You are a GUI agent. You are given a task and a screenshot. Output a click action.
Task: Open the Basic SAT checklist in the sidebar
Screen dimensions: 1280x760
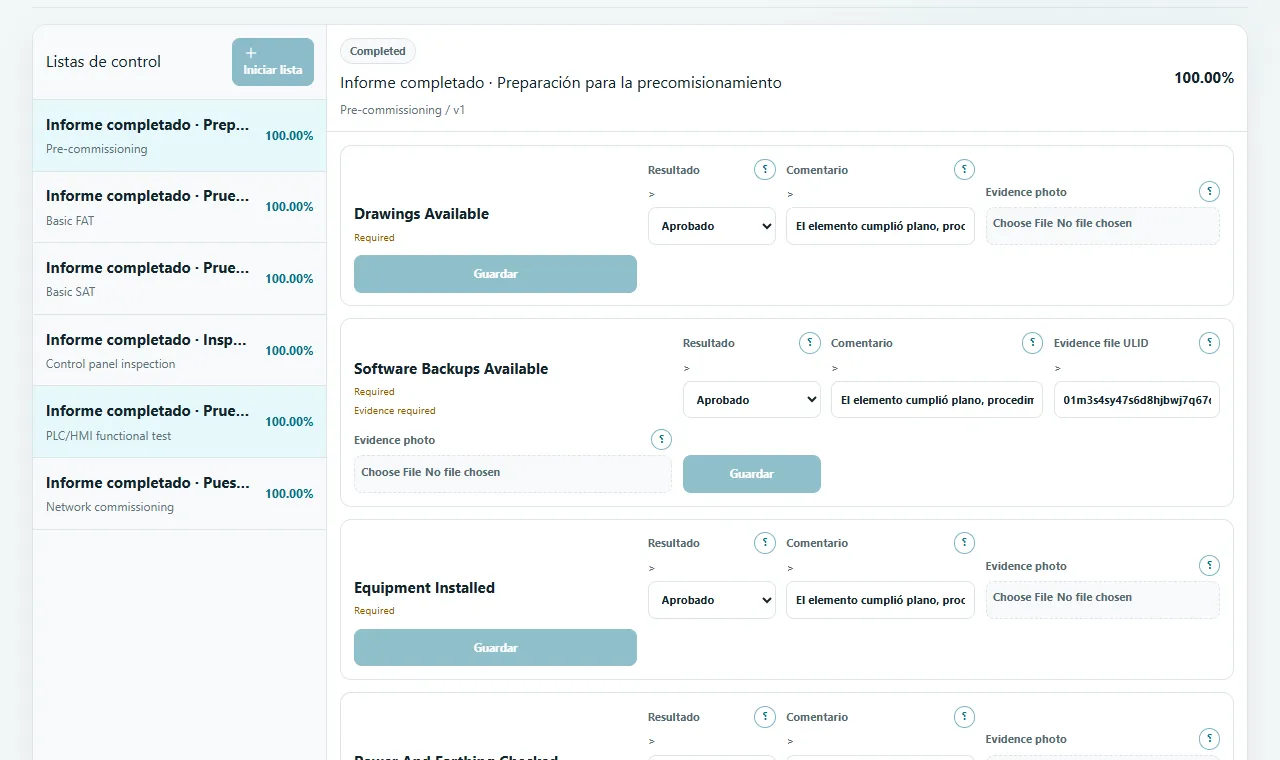pyautogui.click(x=180, y=279)
